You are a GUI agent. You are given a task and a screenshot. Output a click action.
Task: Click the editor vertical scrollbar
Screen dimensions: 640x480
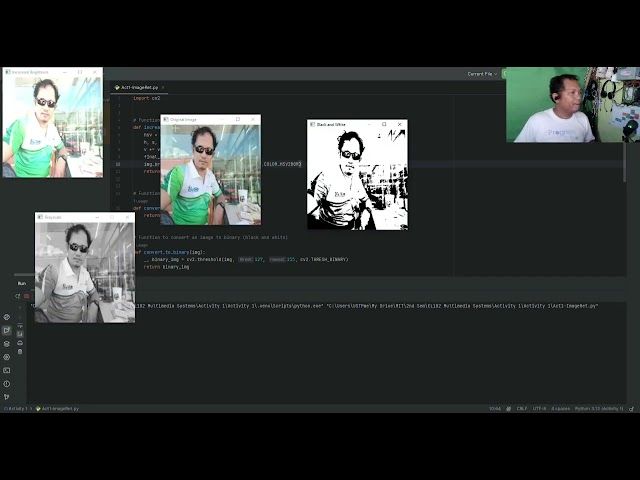pyautogui.click(x=624, y=163)
